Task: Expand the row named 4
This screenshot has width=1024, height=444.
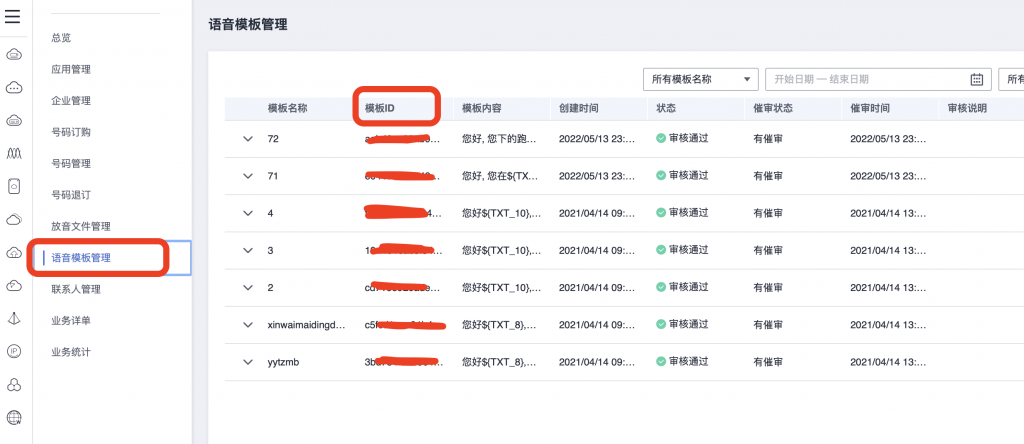Action: click(248, 214)
